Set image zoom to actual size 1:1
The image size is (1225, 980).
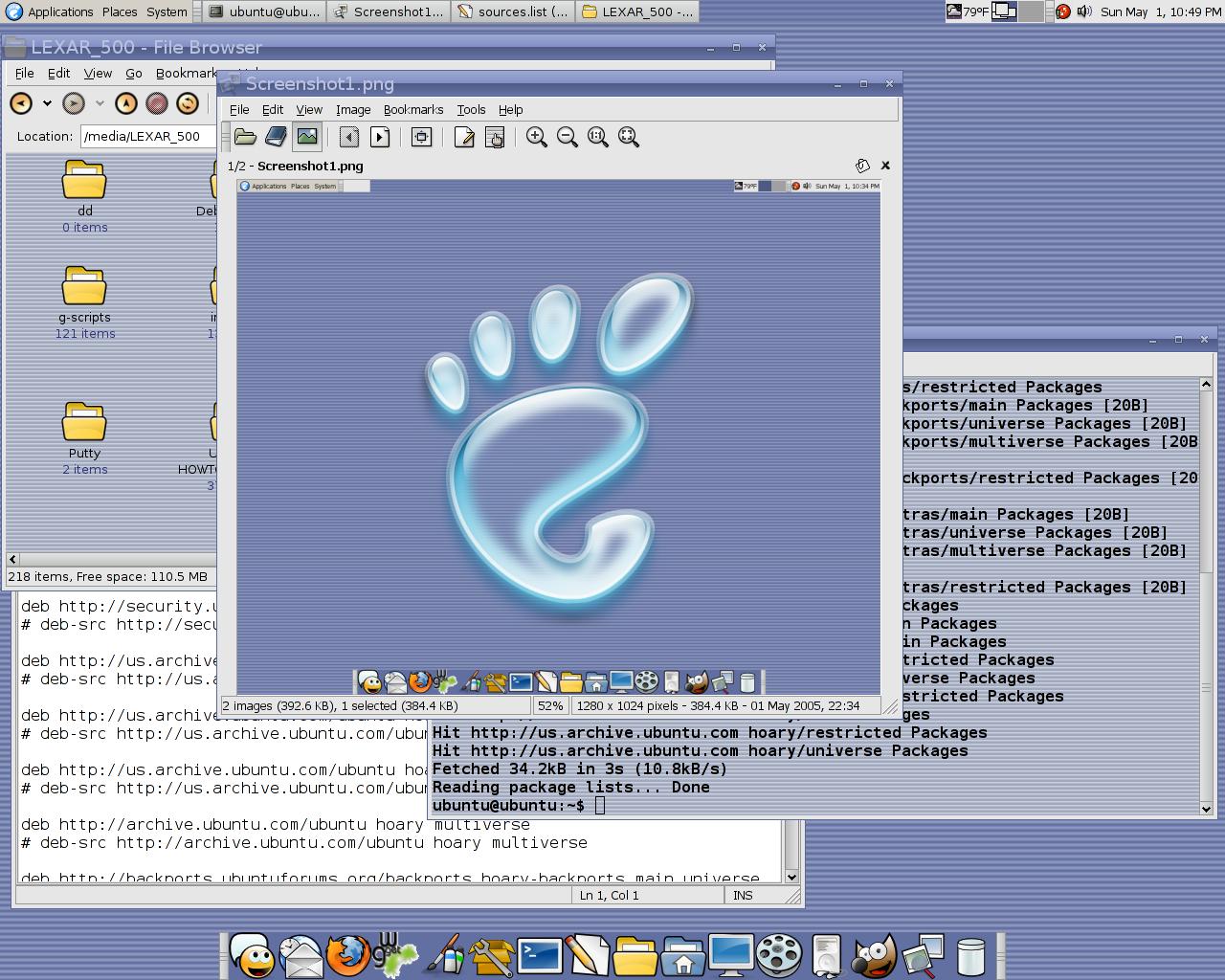(x=598, y=137)
